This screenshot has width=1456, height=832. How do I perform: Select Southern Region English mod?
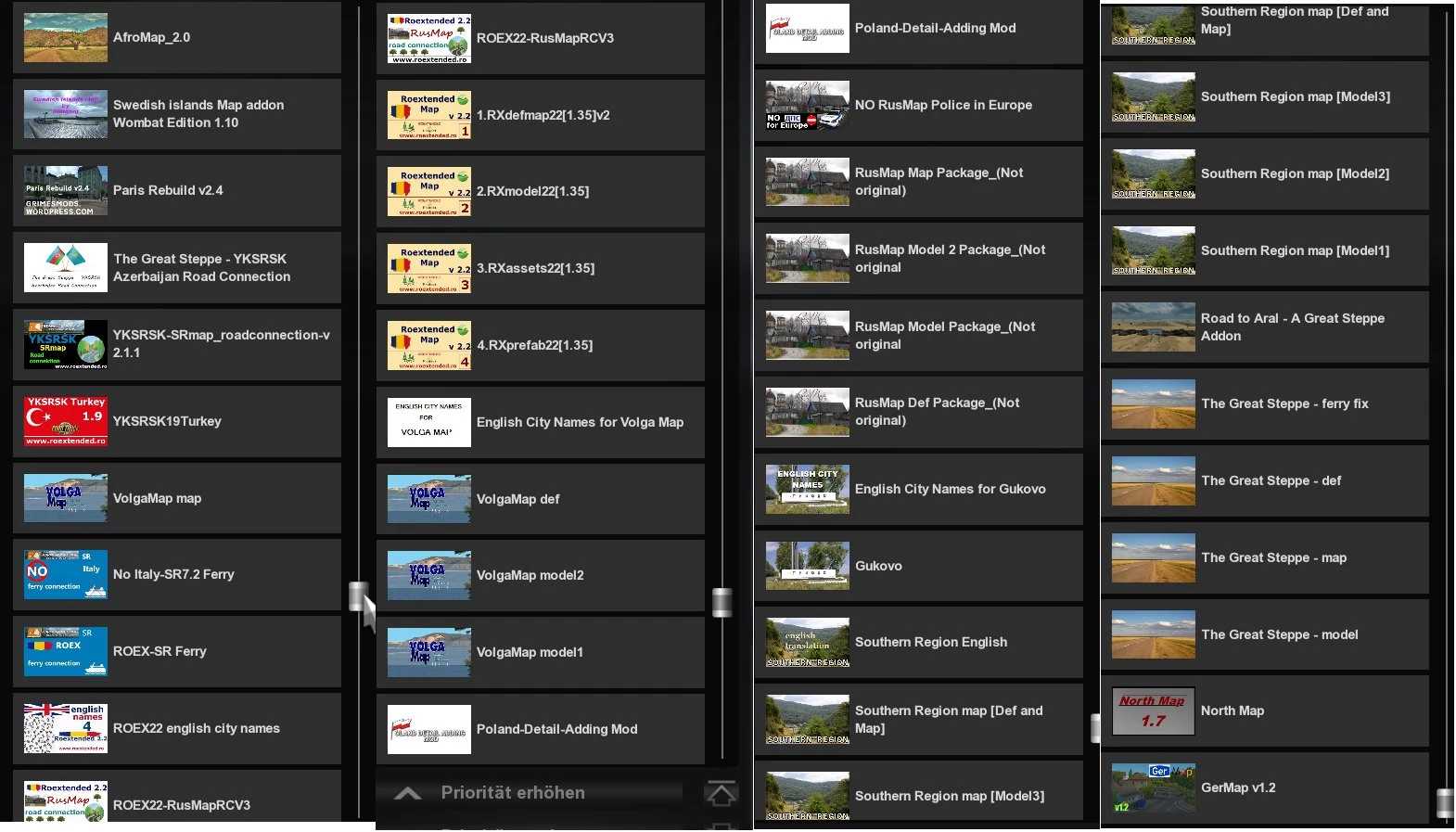918,643
